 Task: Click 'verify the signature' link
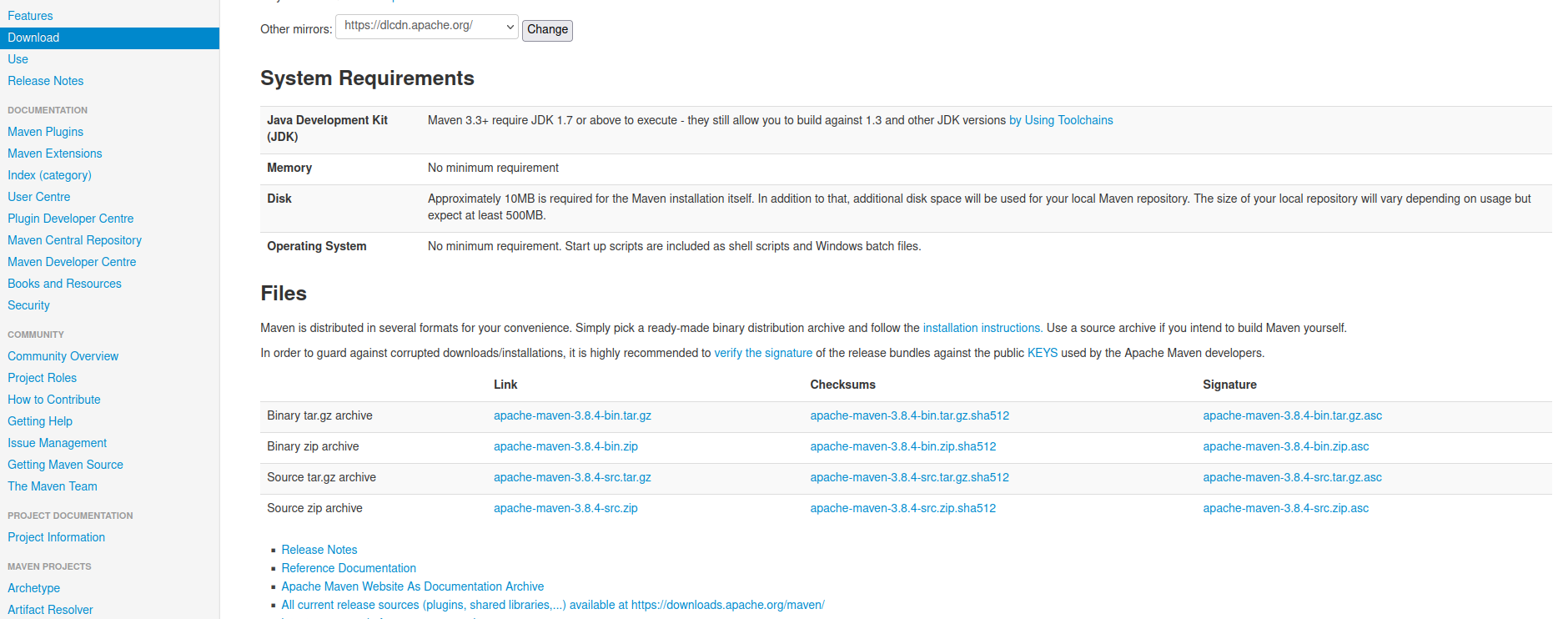pyautogui.click(x=763, y=353)
